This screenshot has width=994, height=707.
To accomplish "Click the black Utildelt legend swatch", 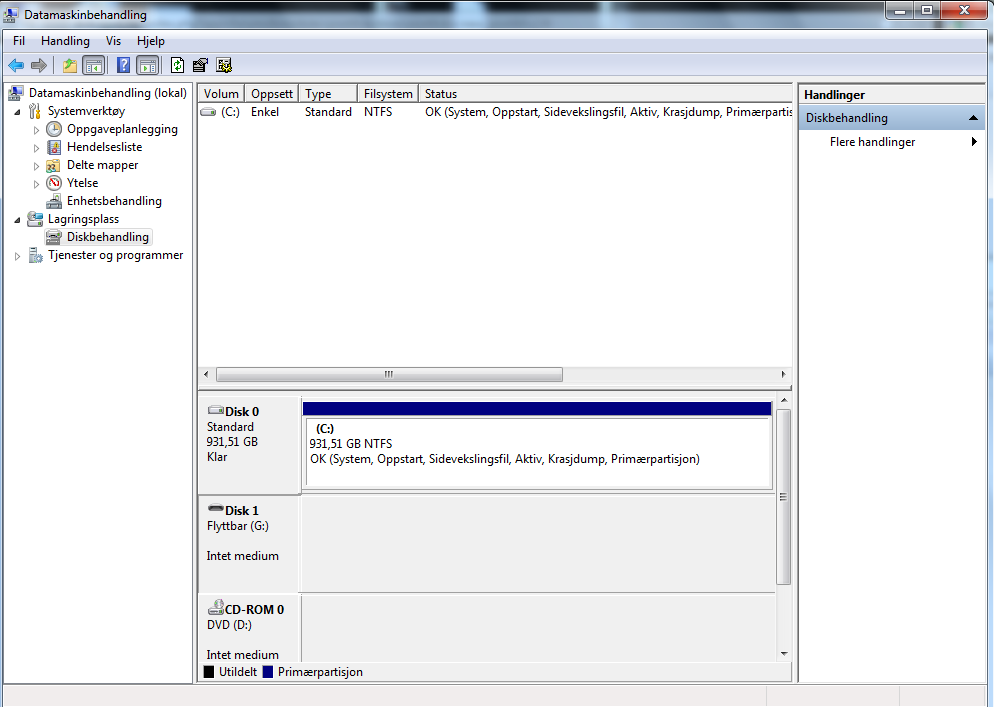I will tap(209, 671).
